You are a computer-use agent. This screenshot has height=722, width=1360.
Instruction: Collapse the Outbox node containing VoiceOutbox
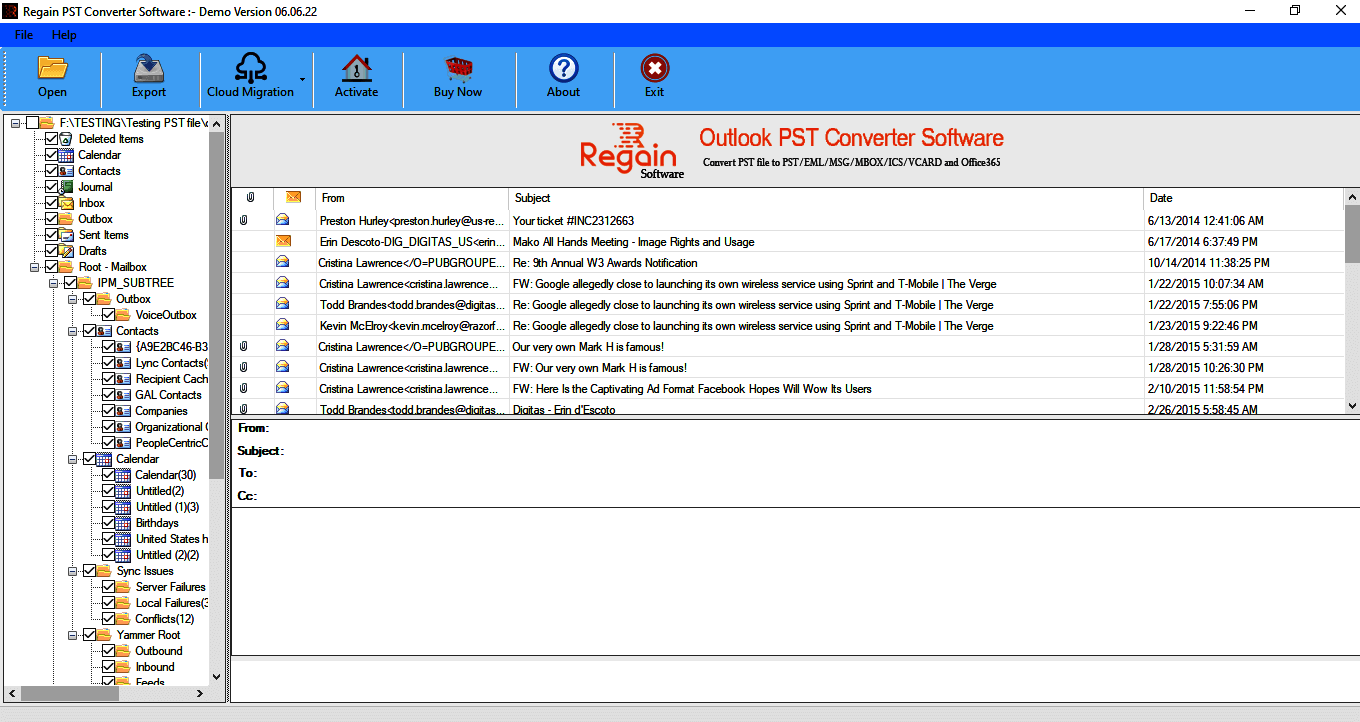pos(73,299)
